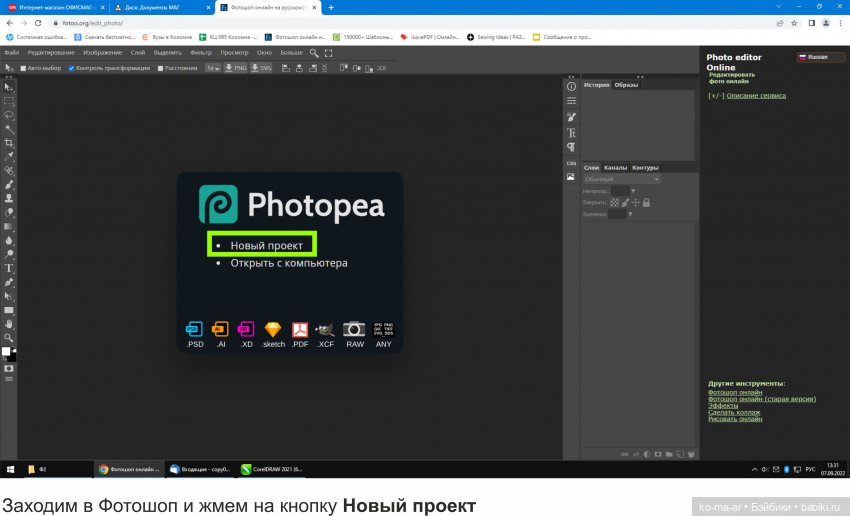Select the Path Selection tool
Screen dimensions: 850x516
(x=9, y=296)
